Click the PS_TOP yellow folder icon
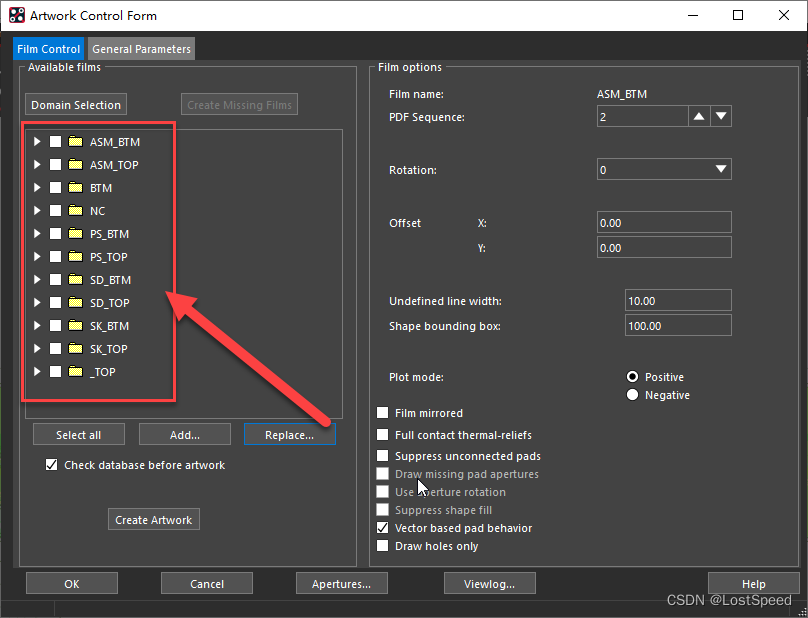This screenshot has width=808, height=618. click(75, 257)
